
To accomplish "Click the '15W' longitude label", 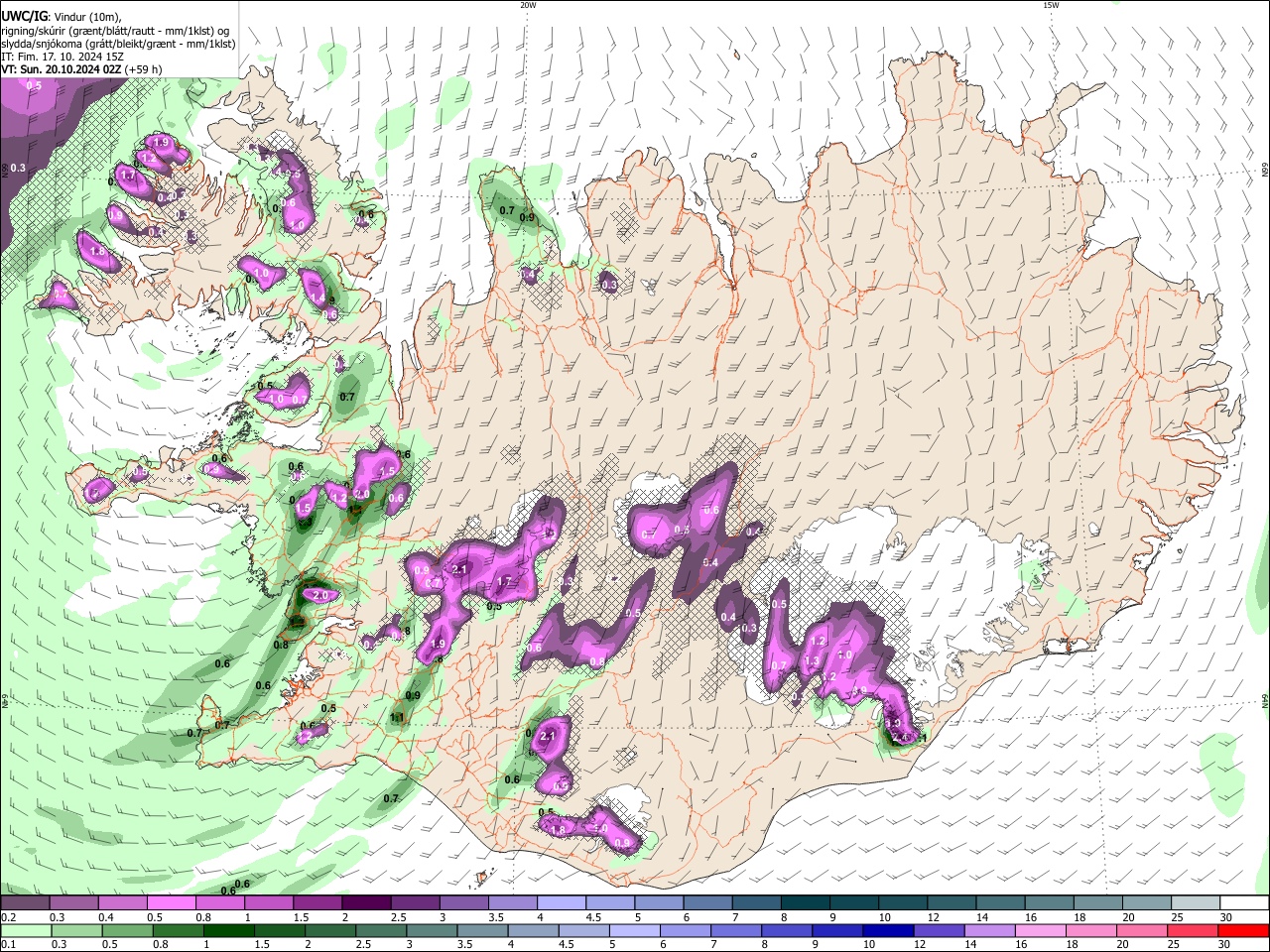I will (x=1051, y=5).
